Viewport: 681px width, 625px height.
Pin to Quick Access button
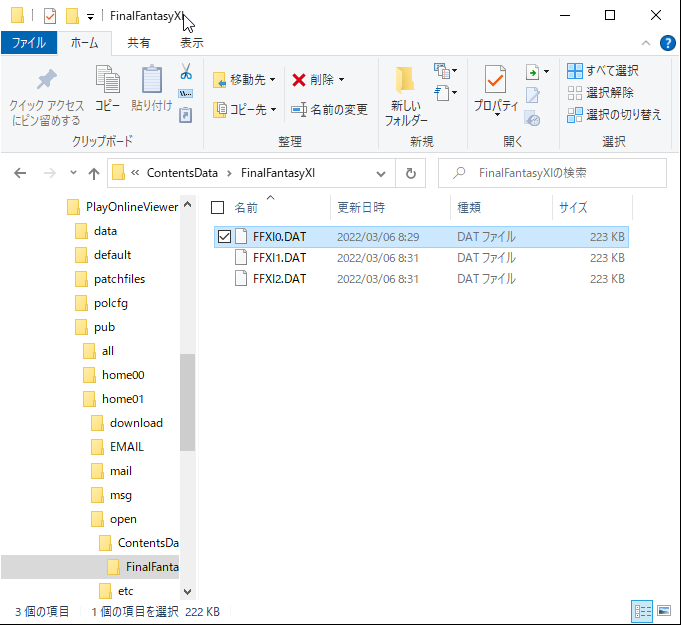tap(46, 97)
